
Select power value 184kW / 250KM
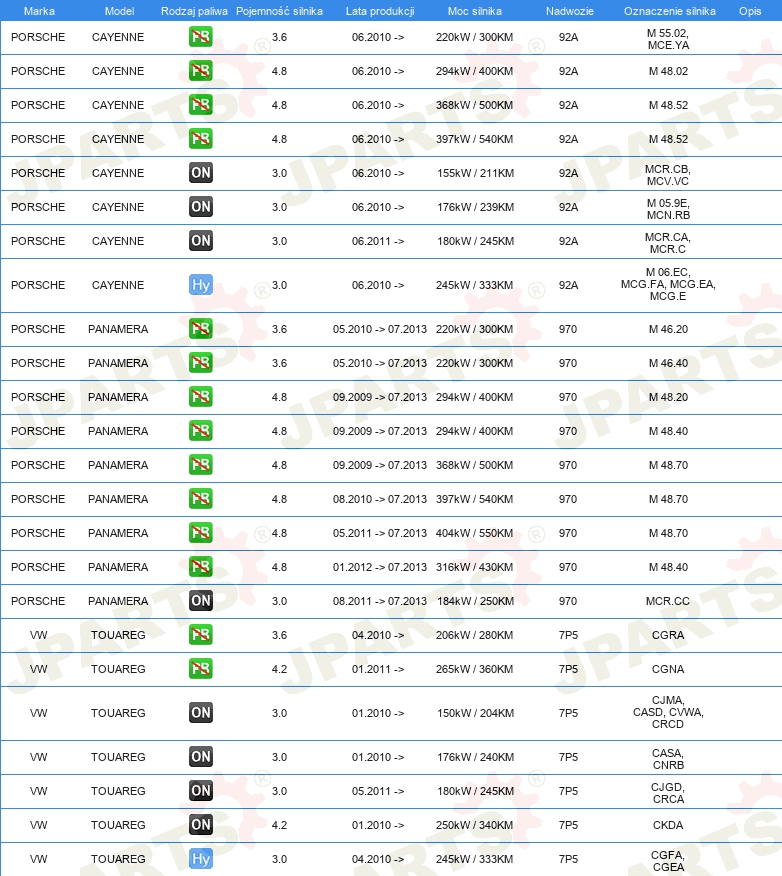(475, 601)
